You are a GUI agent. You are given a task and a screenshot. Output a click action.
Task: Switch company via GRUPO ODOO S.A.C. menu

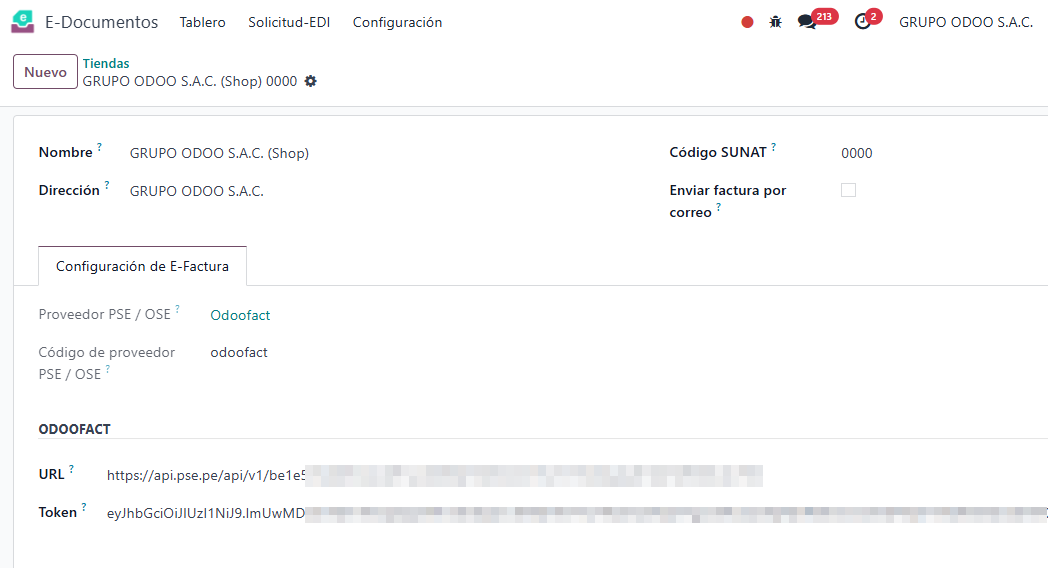tap(966, 22)
